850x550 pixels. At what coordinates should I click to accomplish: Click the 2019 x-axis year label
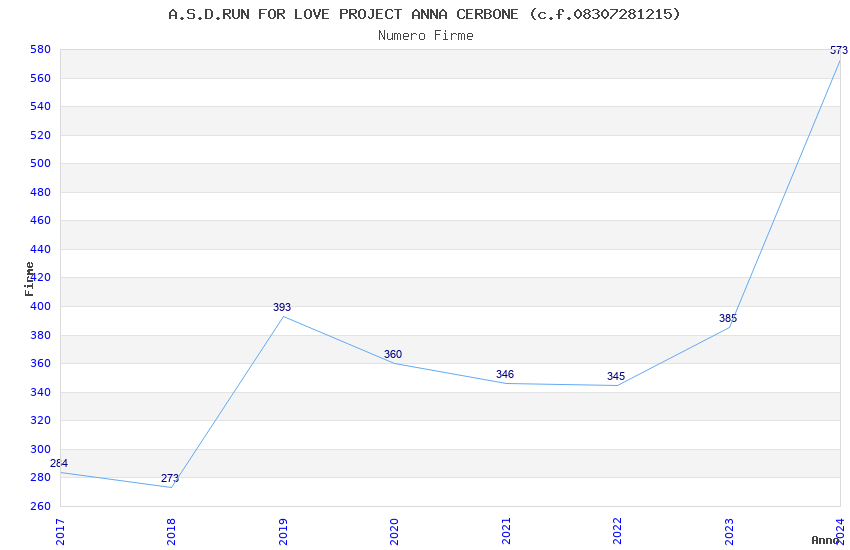283,532
